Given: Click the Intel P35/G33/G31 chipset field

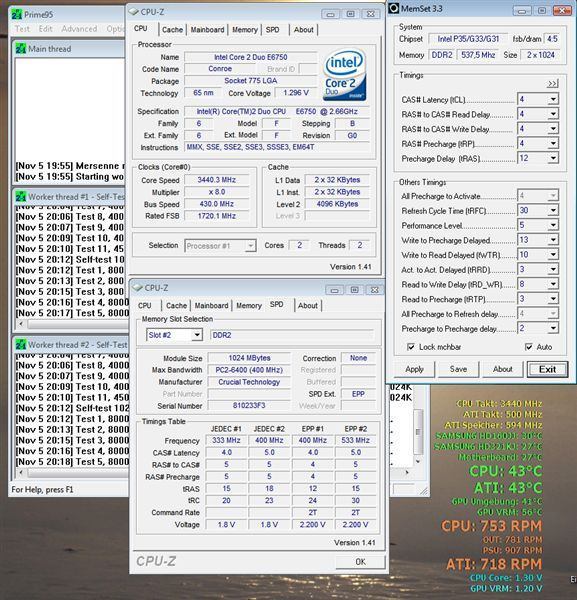Looking at the screenshot, I should (468, 39).
